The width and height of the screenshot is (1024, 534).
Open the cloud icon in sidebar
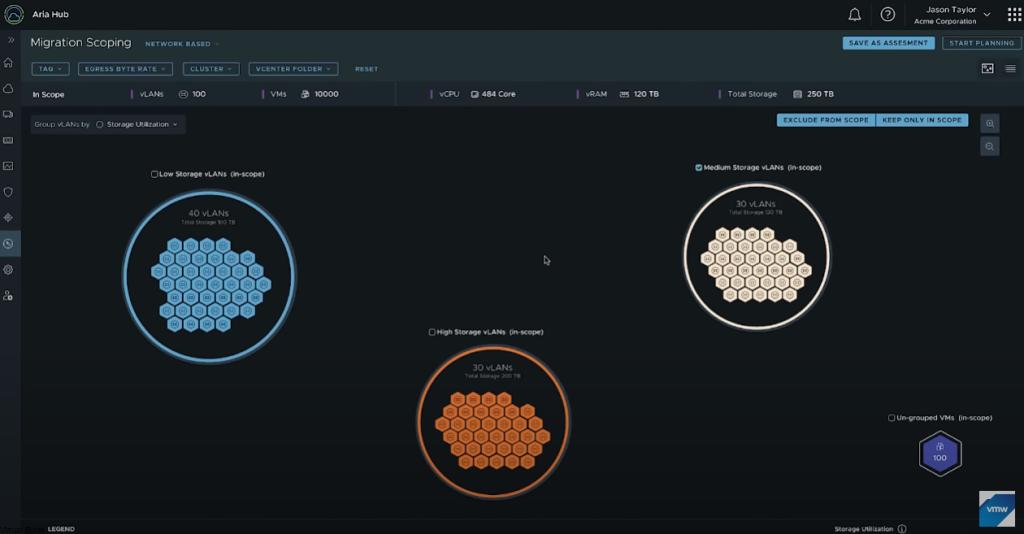click(x=8, y=88)
